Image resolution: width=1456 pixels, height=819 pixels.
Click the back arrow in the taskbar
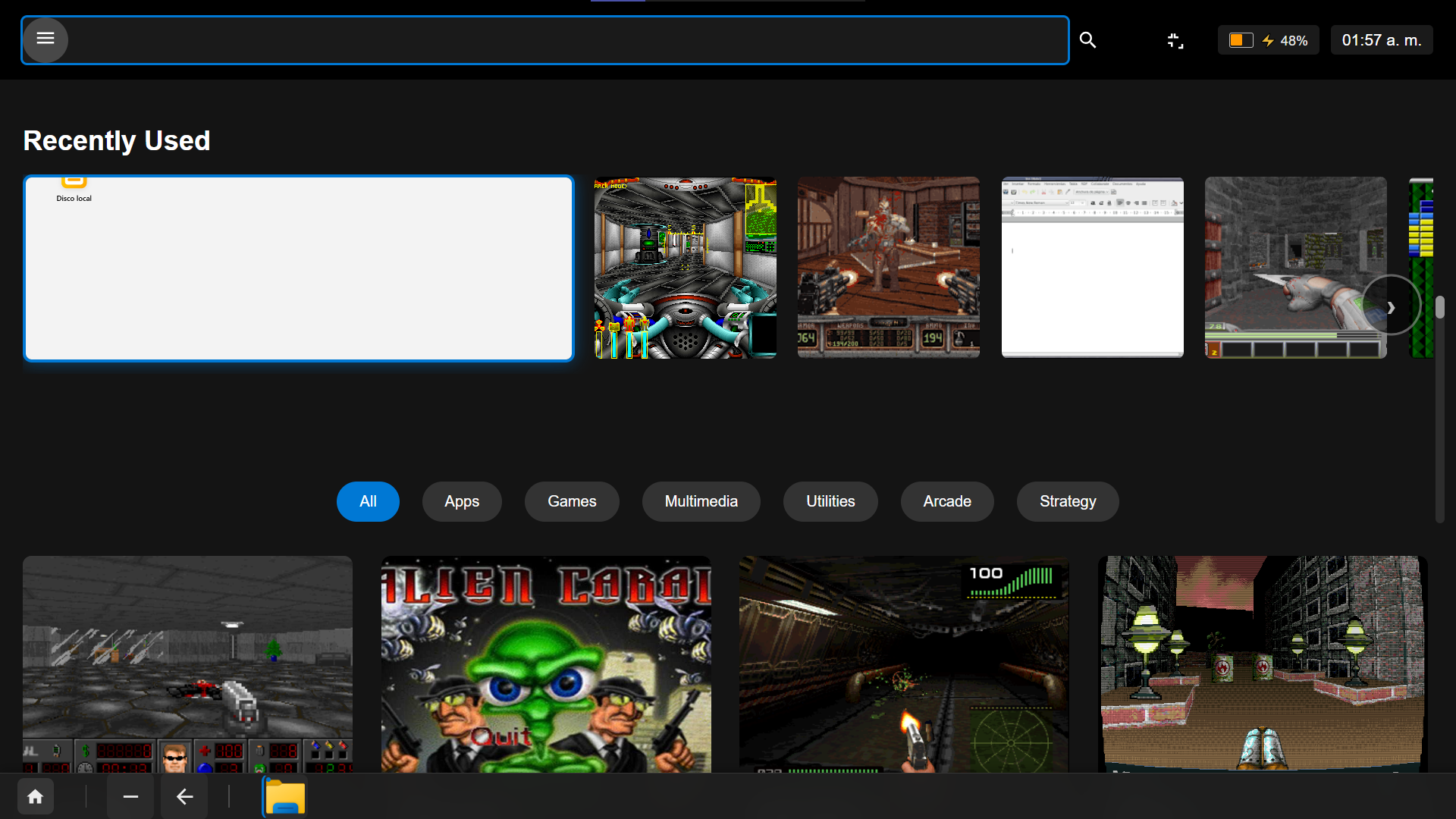point(184,797)
